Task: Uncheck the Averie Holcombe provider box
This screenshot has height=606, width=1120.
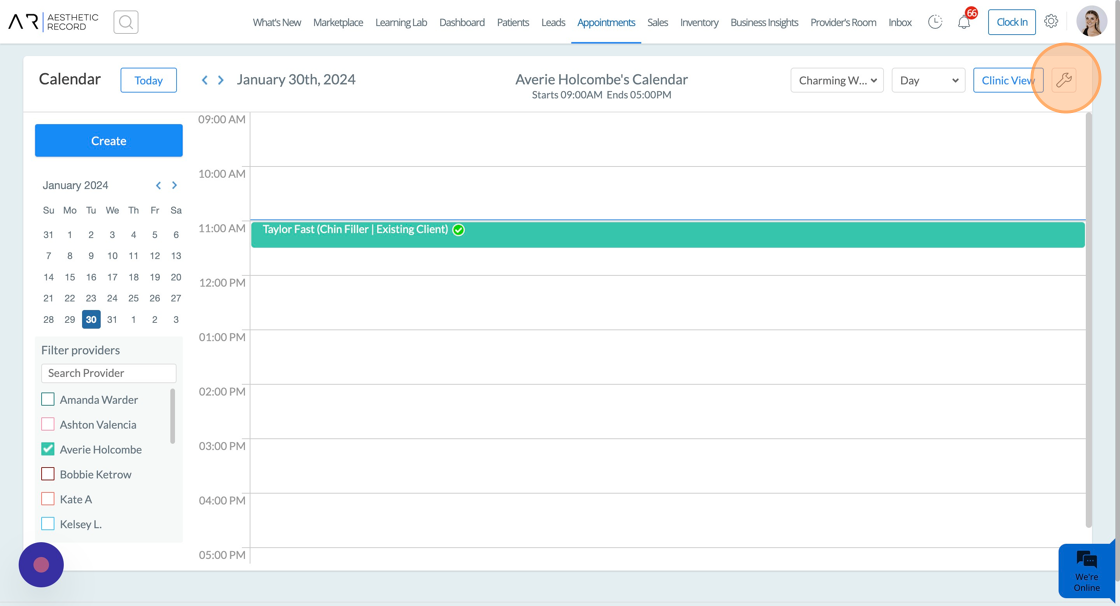Action: pyautogui.click(x=48, y=449)
